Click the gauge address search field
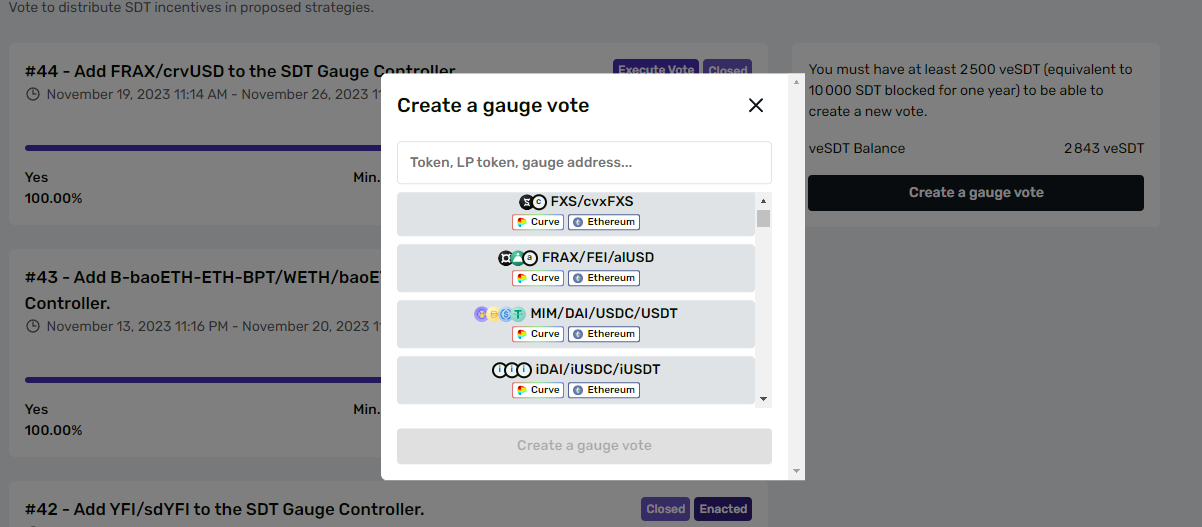The image size is (1202, 527). point(584,162)
